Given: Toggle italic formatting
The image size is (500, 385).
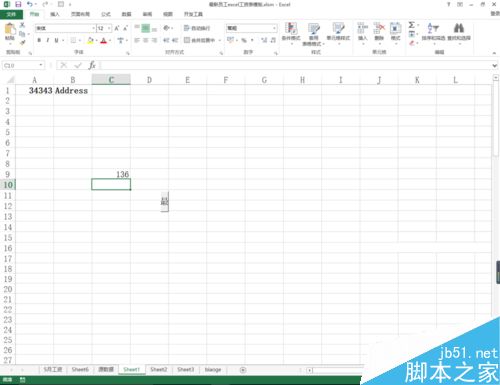Looking at the screenshot, I should pyautogui.click(x=48, y=40).
